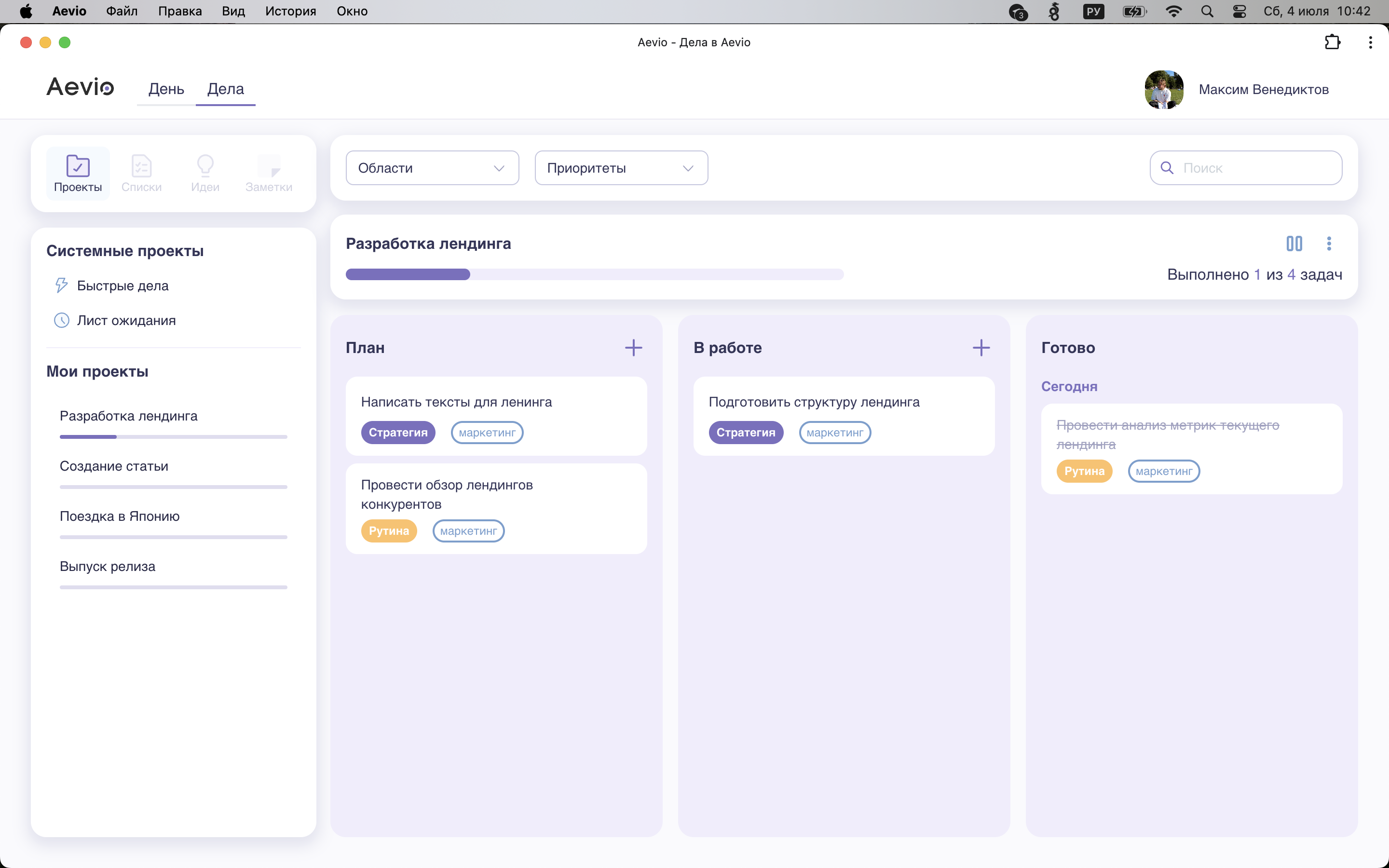Switch to the Дела tab
1389x868 pixels.
pyautogui.click(x=226, y=89)
